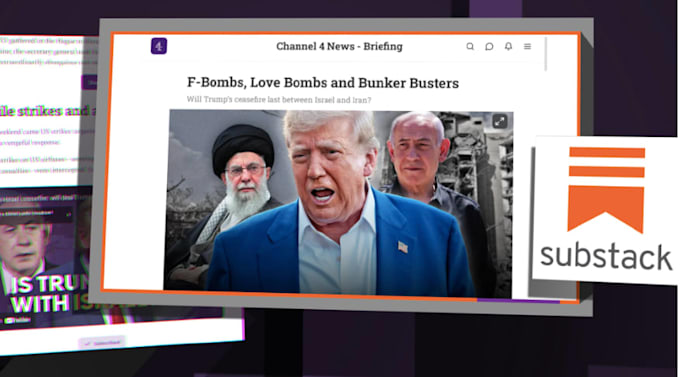
Task: Select the headline 'F-Bombs, Love Bombs and Bunker Busters'
Action: pos(323,82)
